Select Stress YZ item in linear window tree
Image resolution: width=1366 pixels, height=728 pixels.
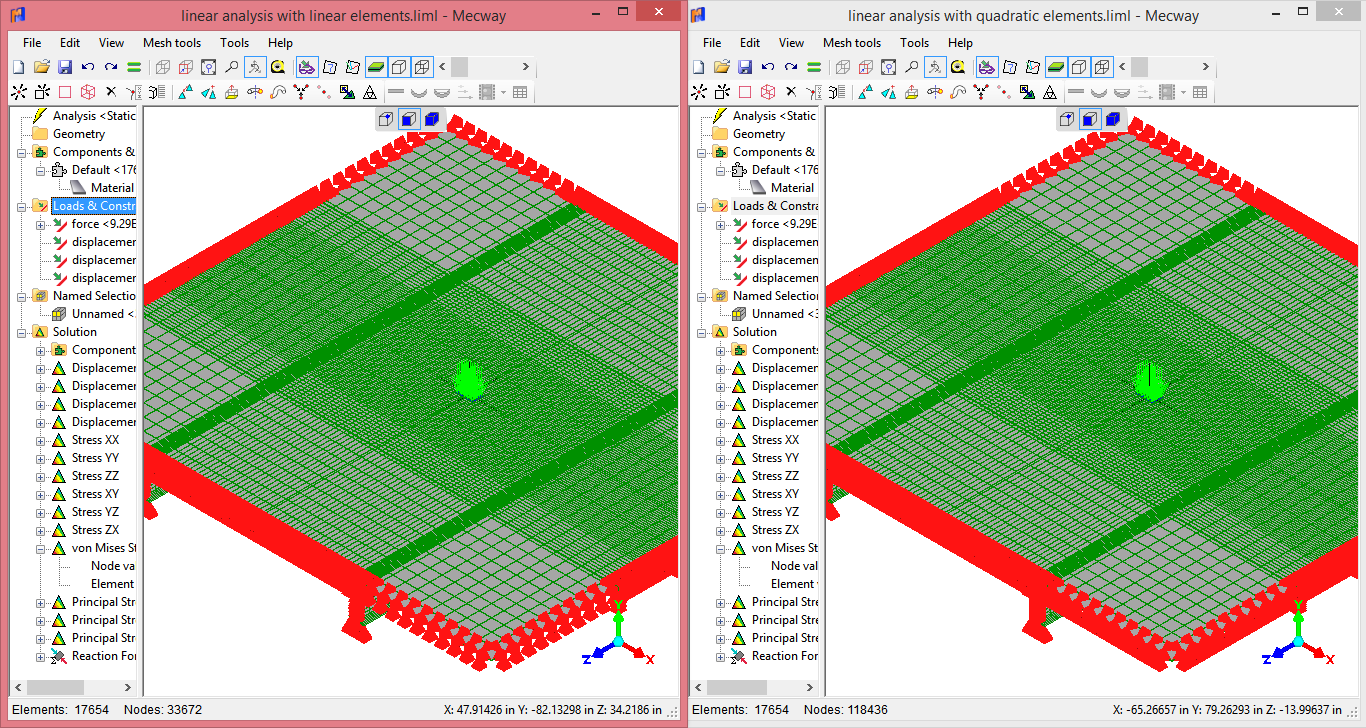click(x=95, y=512)
